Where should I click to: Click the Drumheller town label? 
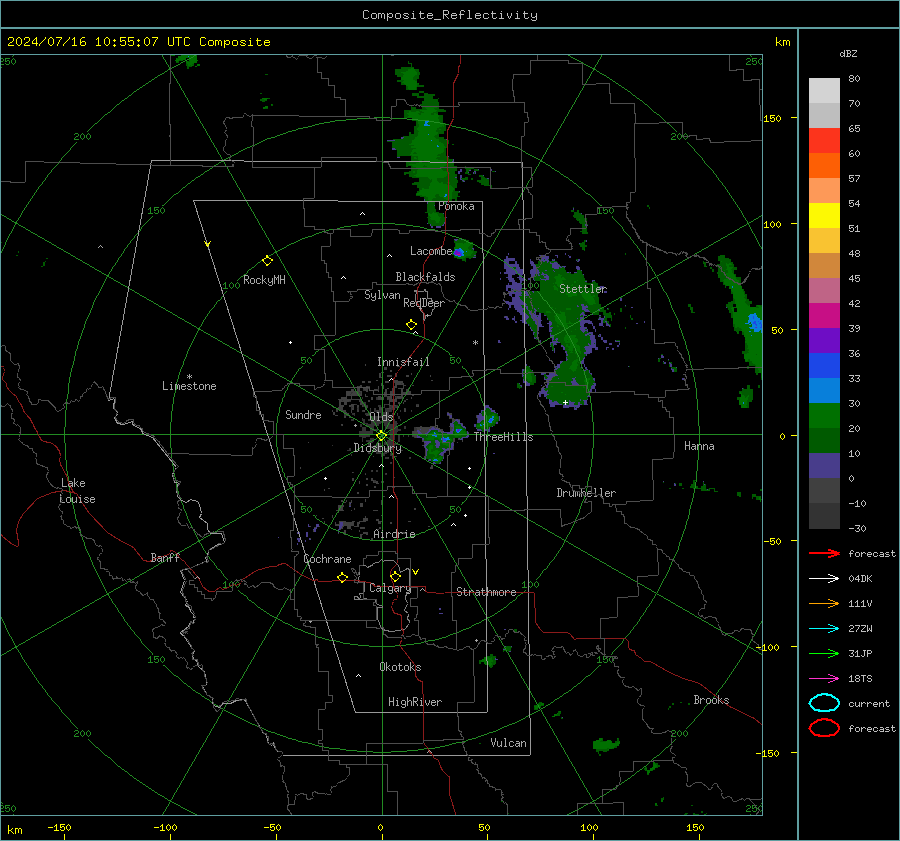(586, 493)
